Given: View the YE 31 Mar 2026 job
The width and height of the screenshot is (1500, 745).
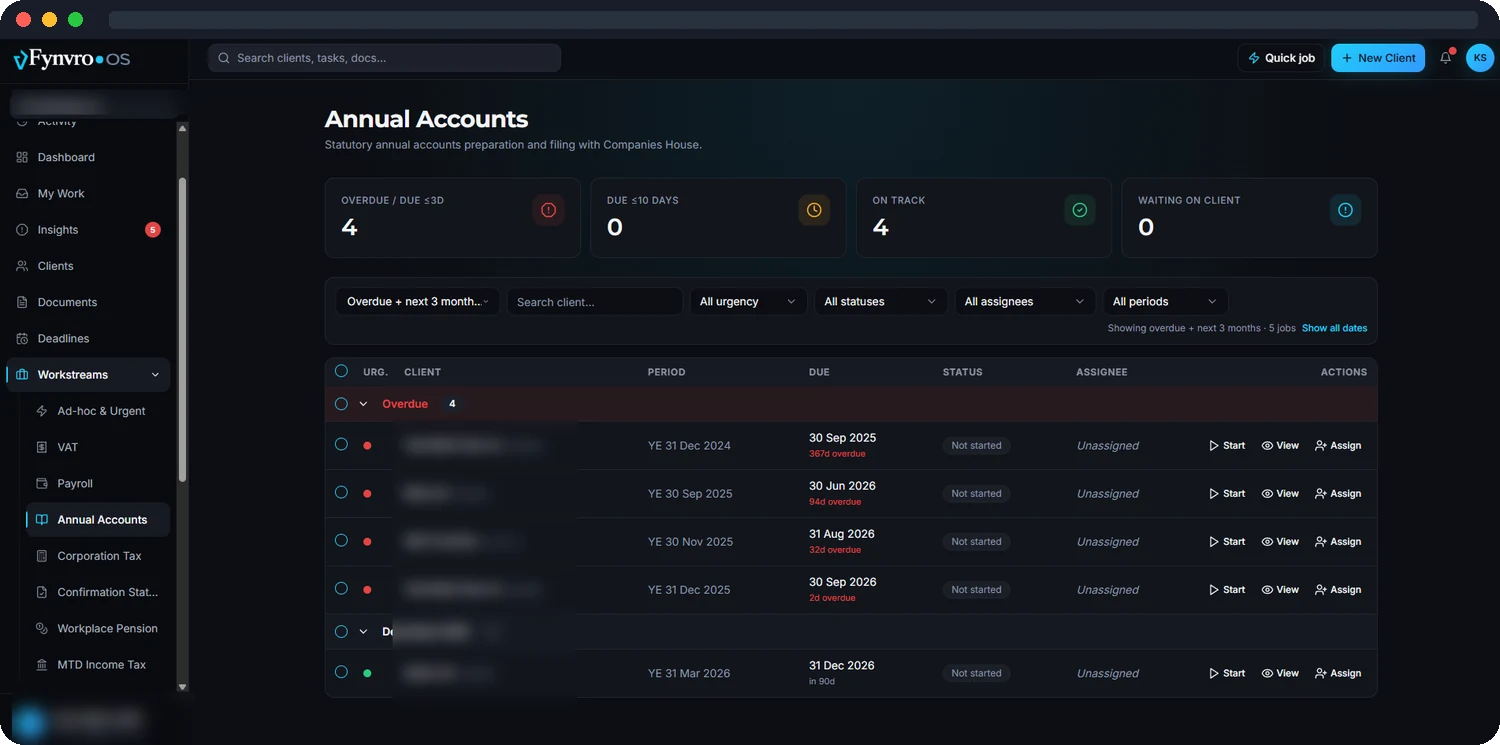Looking at the screenshot, I should [x=1280, y=674].
